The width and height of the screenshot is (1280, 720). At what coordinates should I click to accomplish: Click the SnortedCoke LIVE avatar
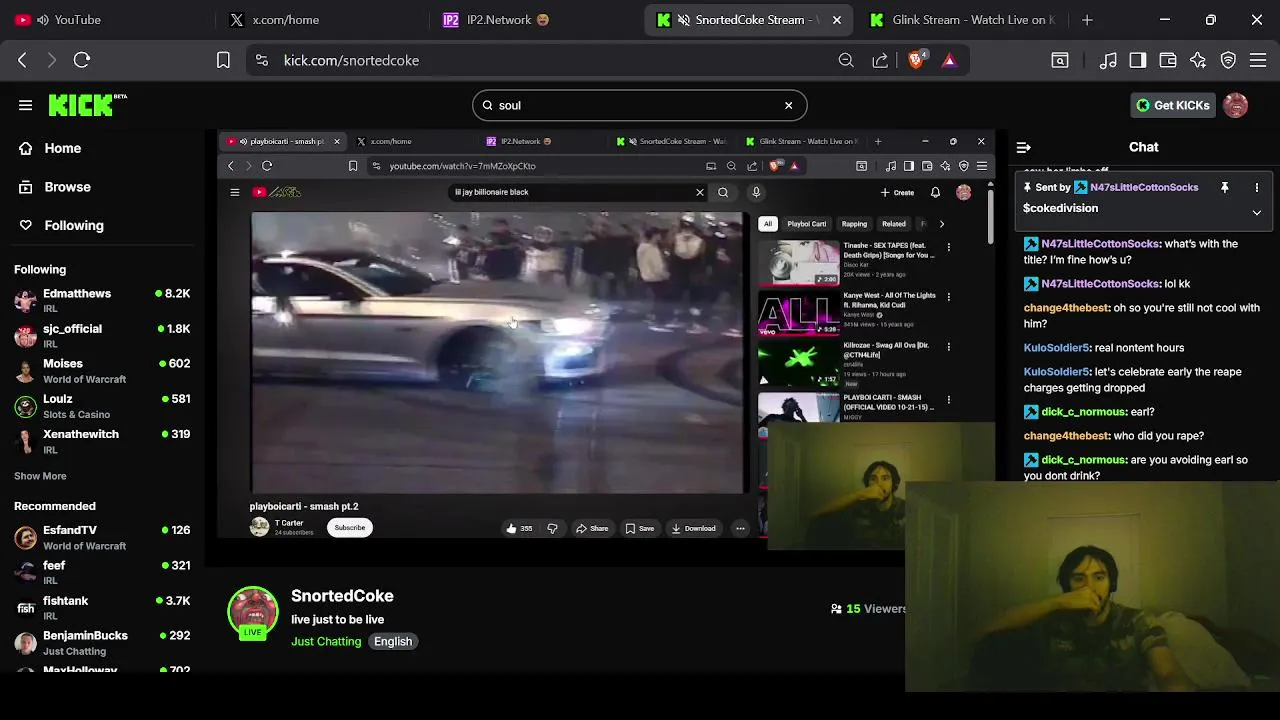click(x=253, y=612)
